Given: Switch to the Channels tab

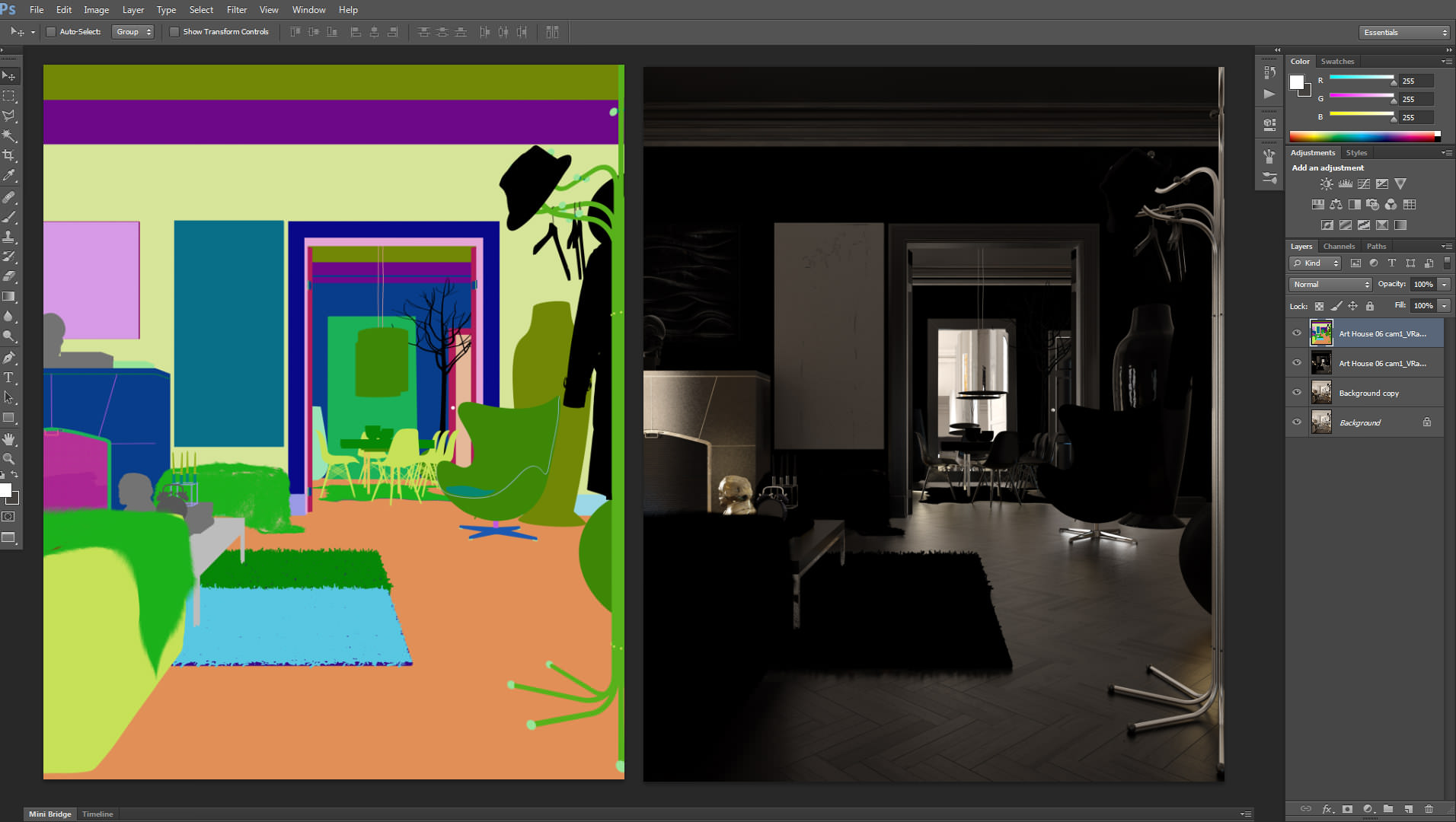Looking at the screenshot, I should pyautogui.click(x=1339, y=247).
